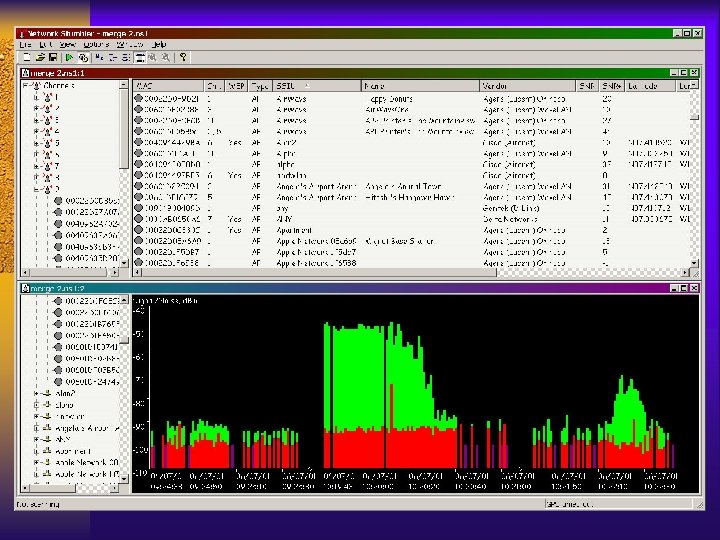This screenshot has width=720, height=540.
Task: Switch to large icons view in toolbar
Action: (x=99, y=57)
